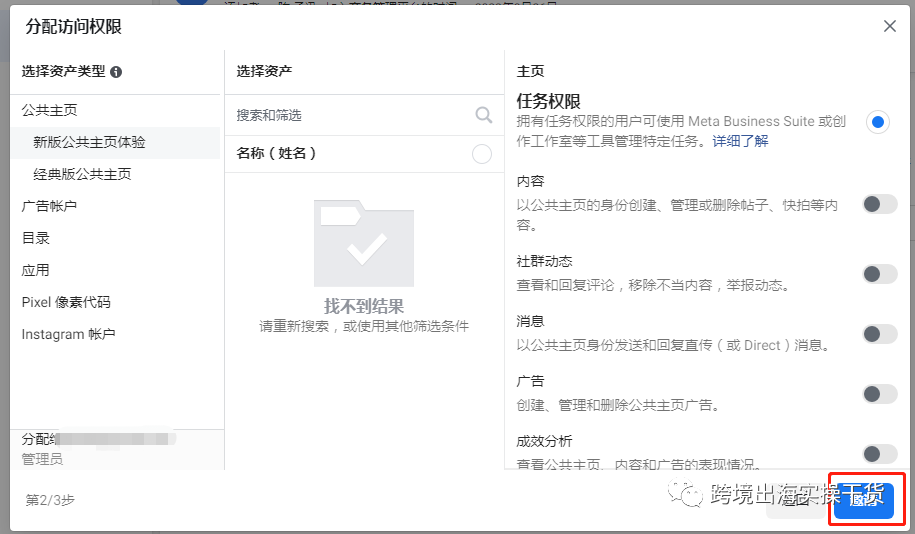
Task: Click the 找不到结果 message text
Action: click(x=364, y=306)
